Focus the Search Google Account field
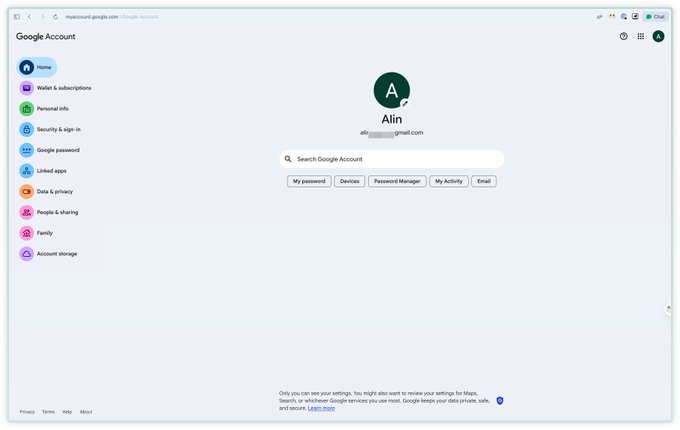 [x=392, y=159]
